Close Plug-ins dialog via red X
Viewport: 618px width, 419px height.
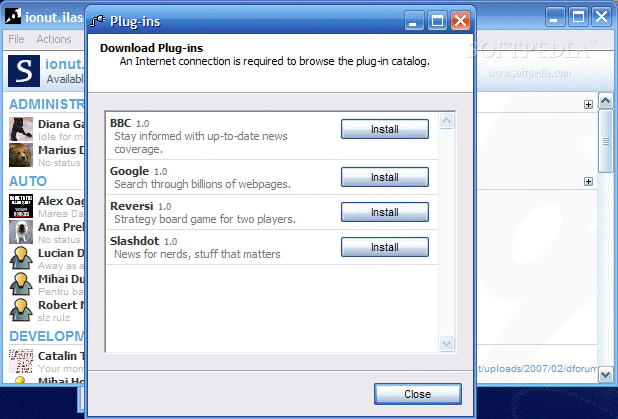[x=460, y=20]
